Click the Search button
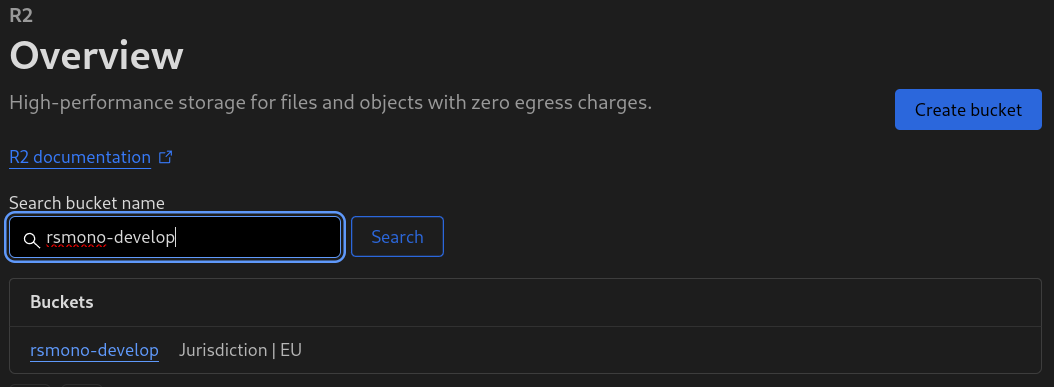The height and width of the screenshot is (387, 1054). tap(397, 236)
